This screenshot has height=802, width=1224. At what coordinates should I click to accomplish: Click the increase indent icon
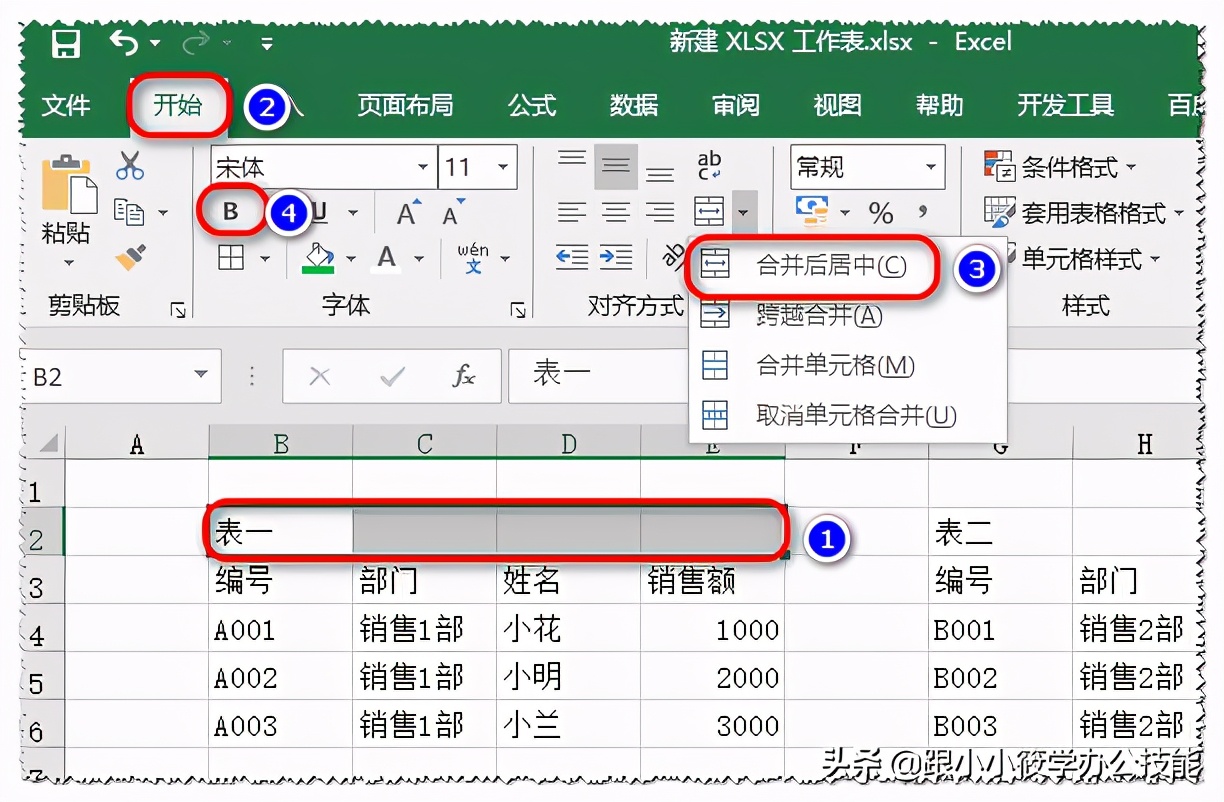tap(616, 258)
